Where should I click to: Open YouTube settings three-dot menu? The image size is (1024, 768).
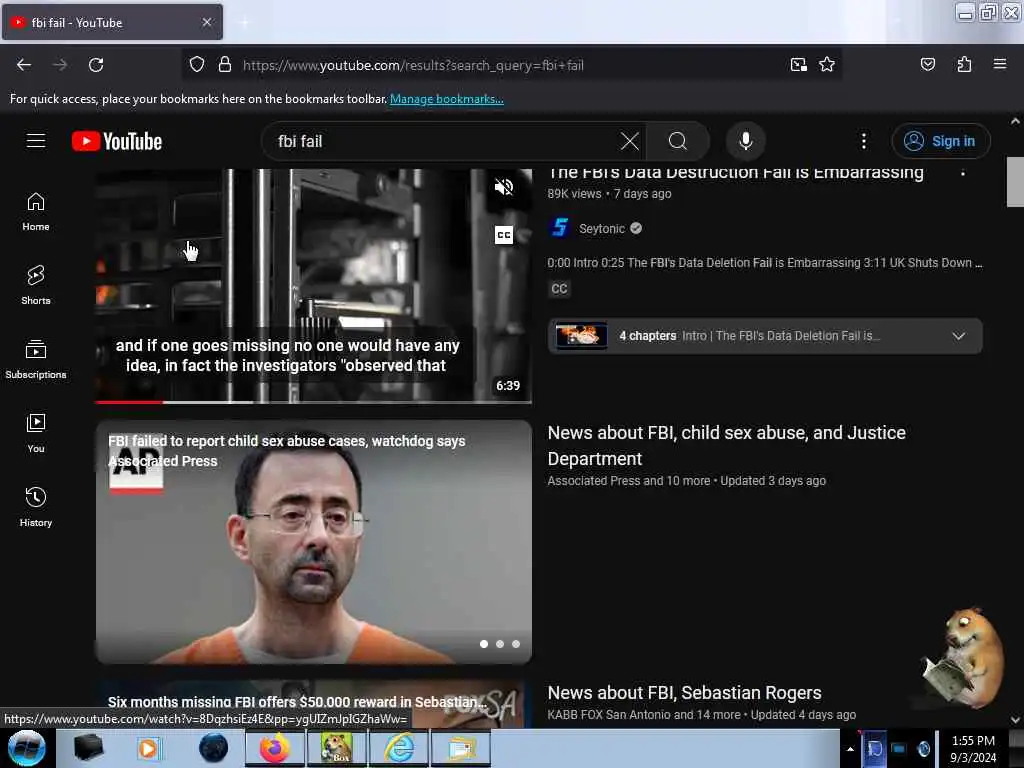click(863, 141)
